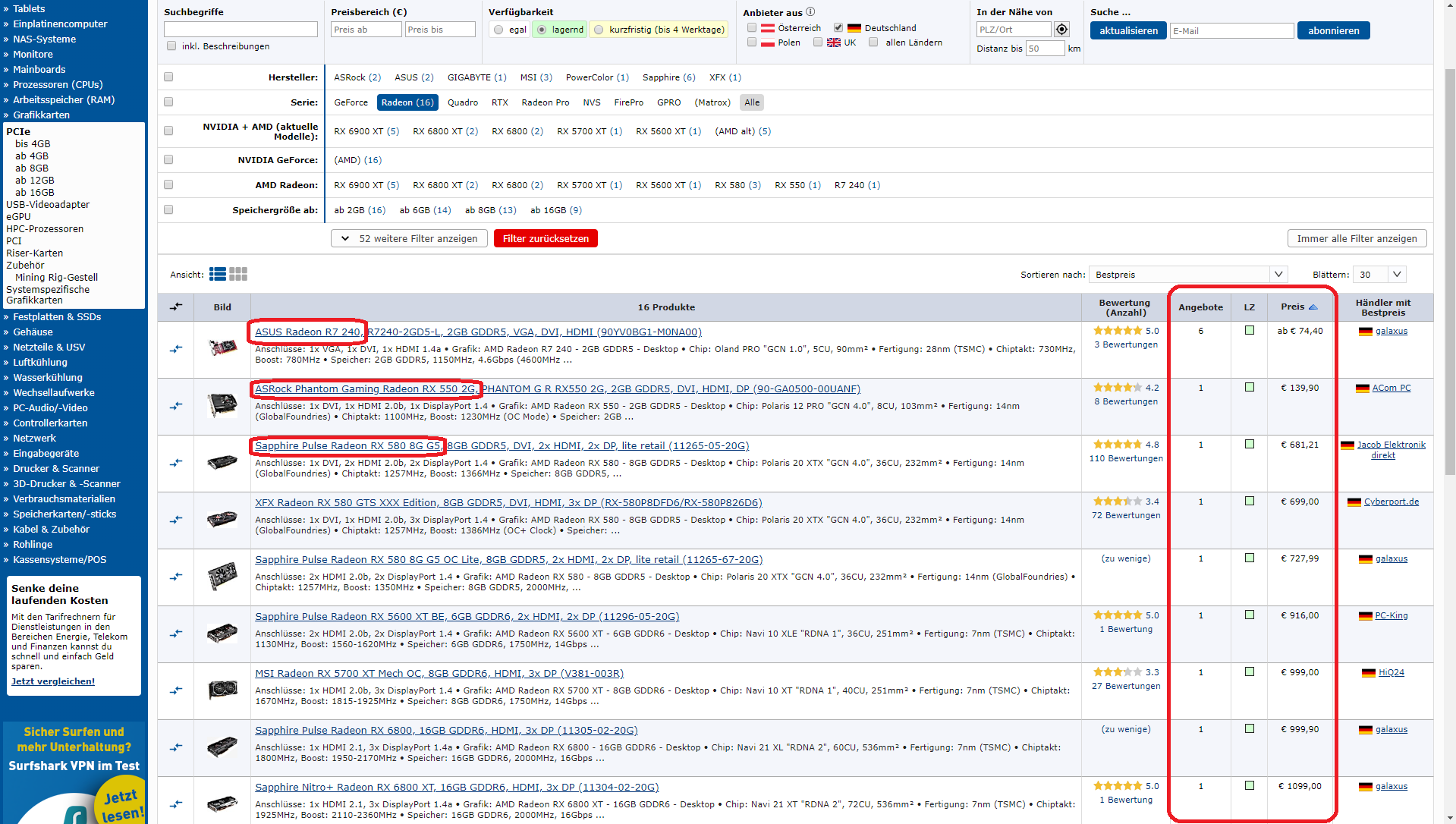The width and height of the screenshot is (1456, 824).
Task: Select 'lagernd' availability option
Action: click(x=542, y=30)
